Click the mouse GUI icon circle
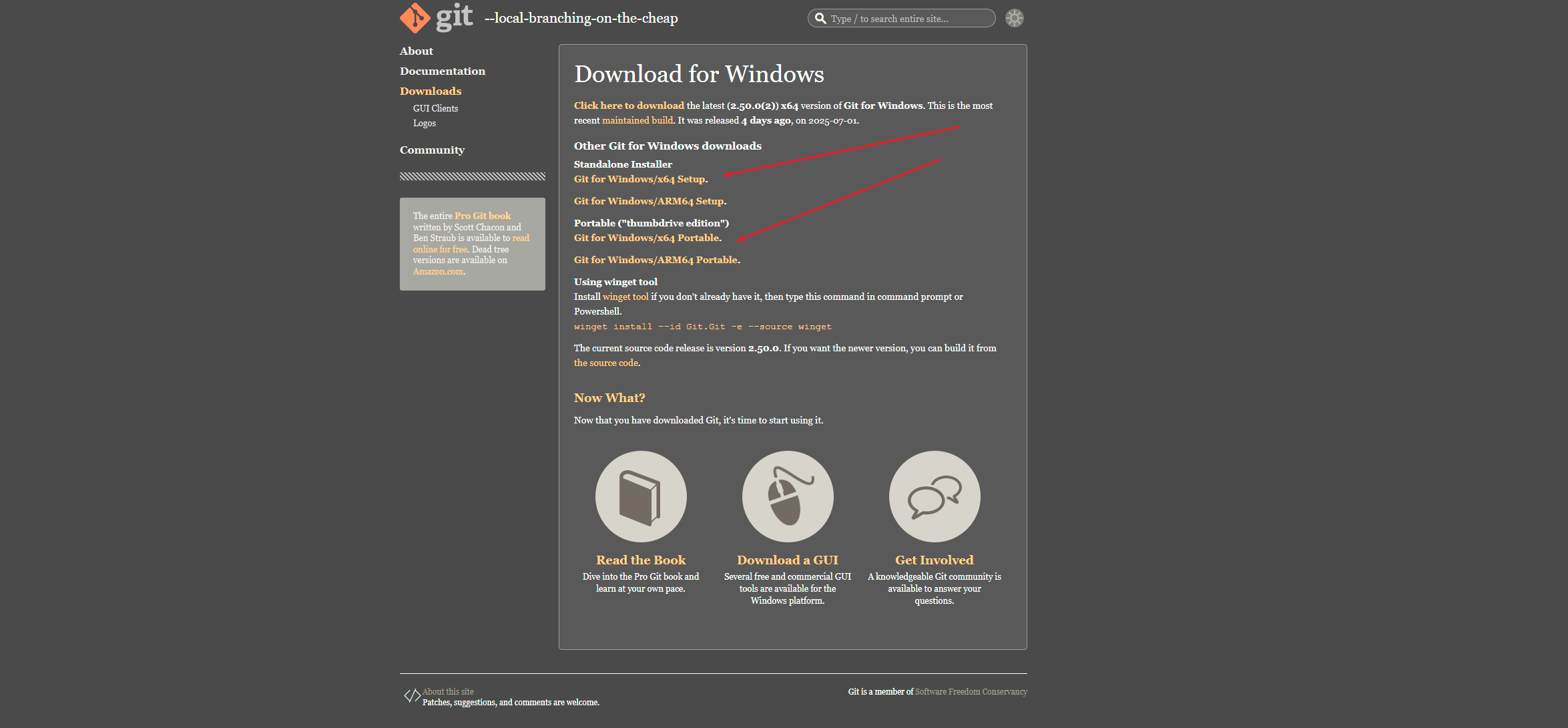This screenshot has width=1568, height=728. click(x=787, y=496)
